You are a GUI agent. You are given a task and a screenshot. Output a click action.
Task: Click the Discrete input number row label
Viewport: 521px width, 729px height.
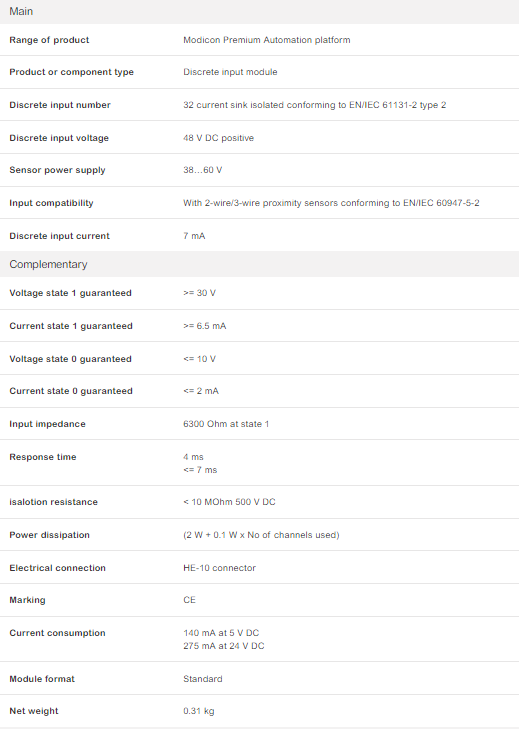pos(60,105)
